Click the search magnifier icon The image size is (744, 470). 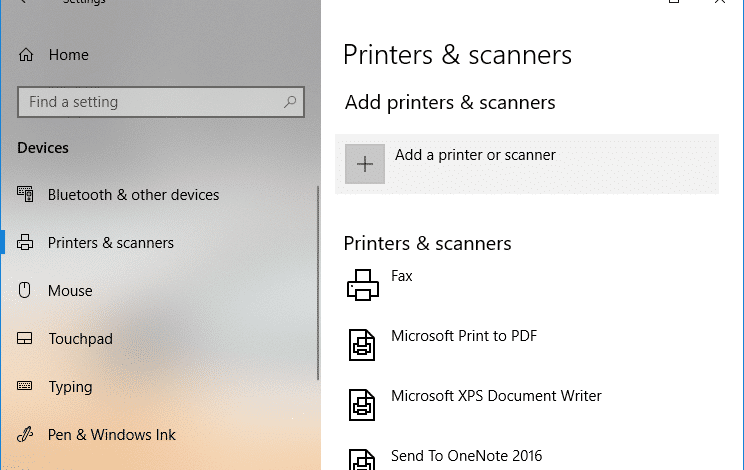click(290, 101)
